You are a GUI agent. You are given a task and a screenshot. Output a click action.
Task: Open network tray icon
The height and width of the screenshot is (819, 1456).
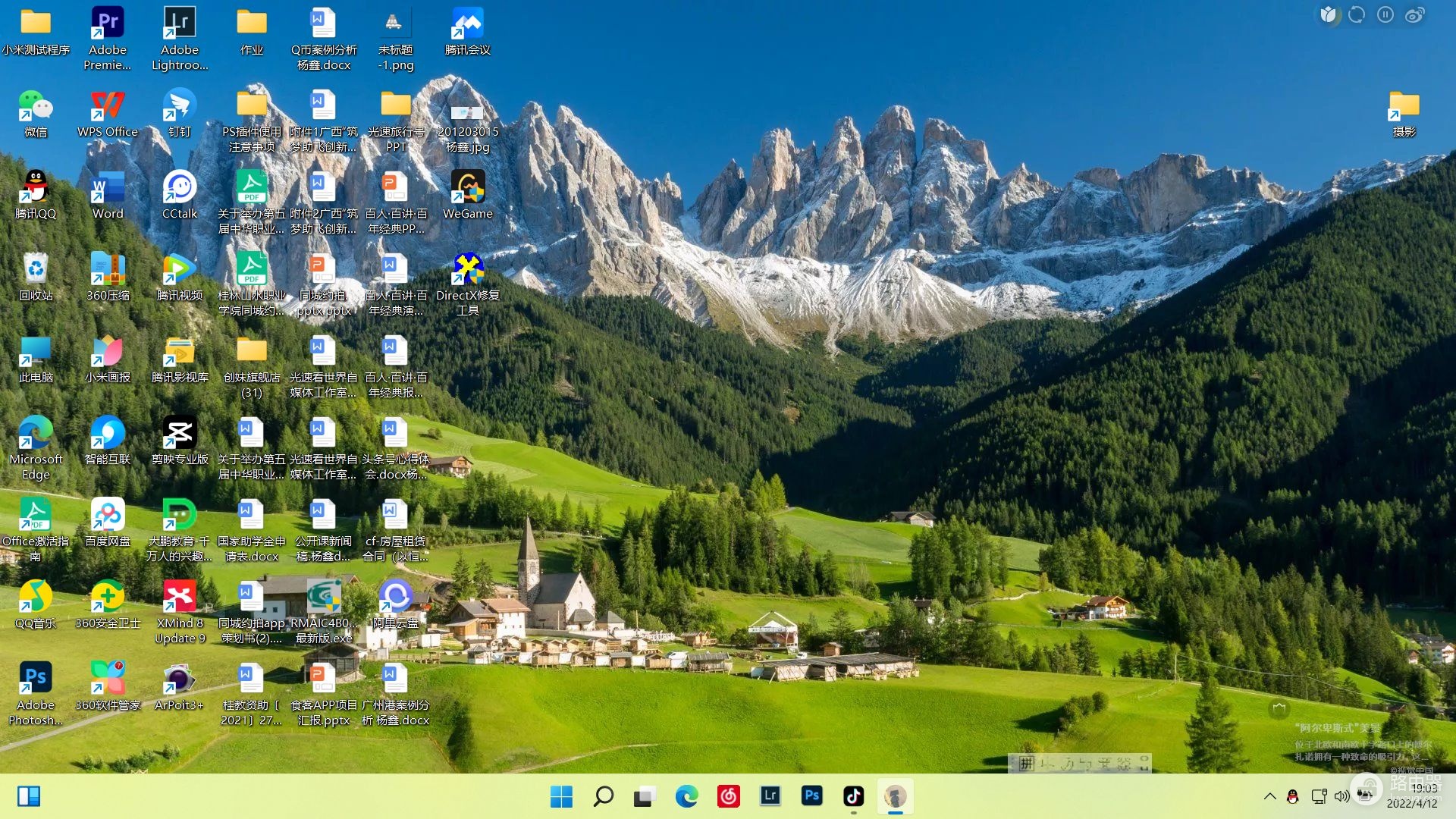(1319, 796)
